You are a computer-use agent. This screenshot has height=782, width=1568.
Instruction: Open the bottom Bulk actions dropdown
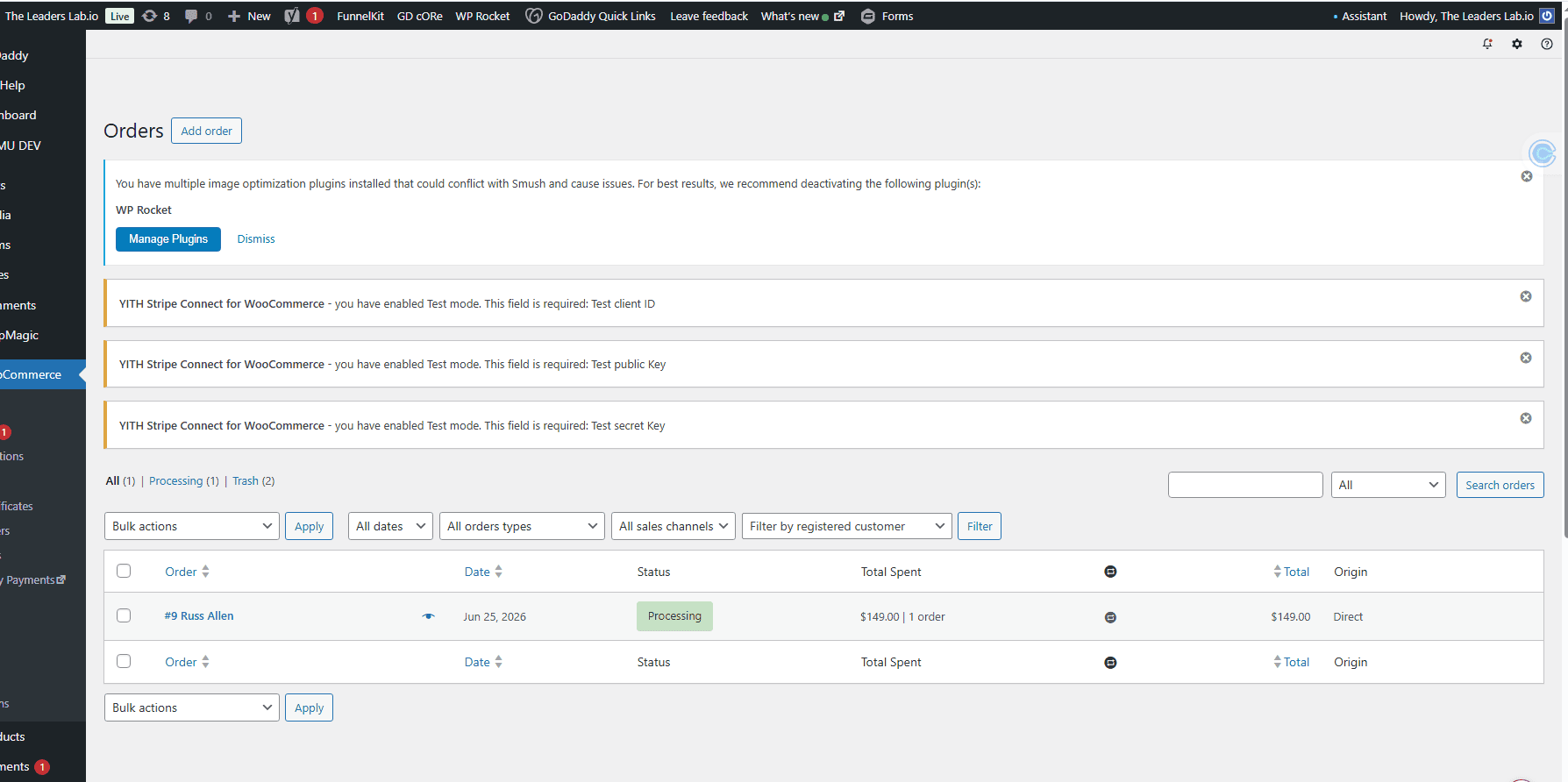[192, 707]
